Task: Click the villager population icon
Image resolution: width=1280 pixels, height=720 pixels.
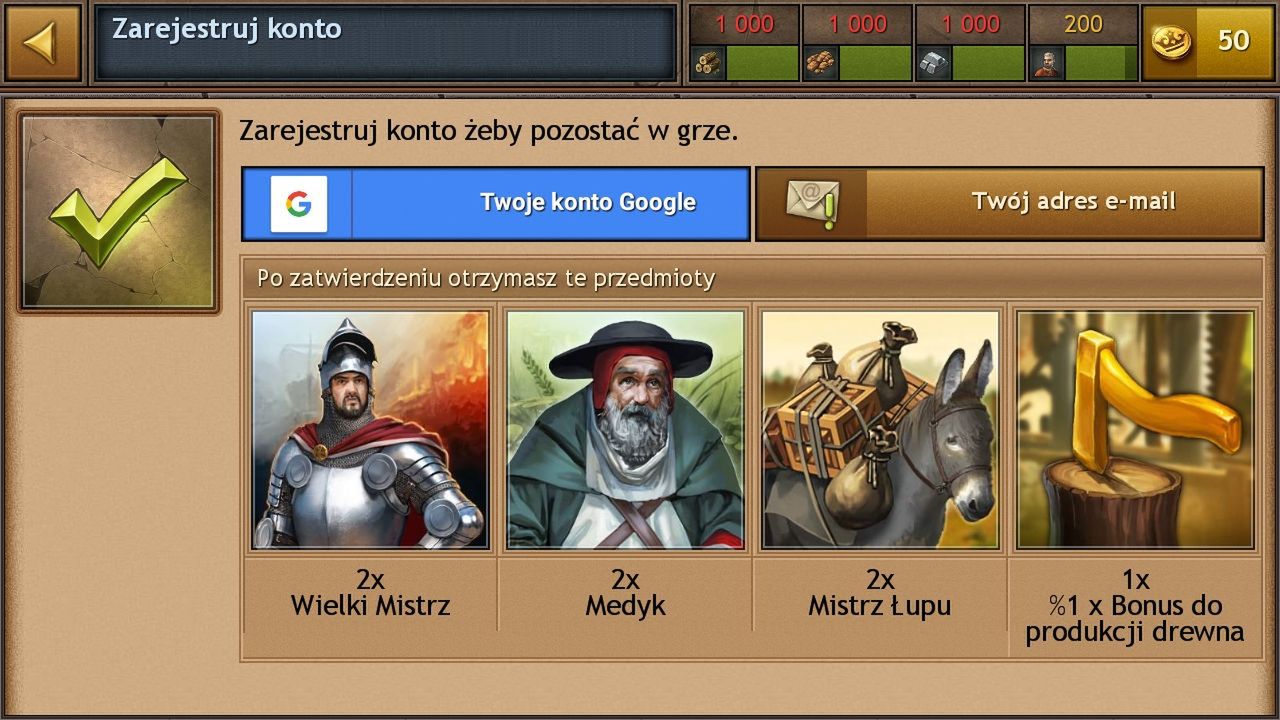Action: [x=1046, y=64]
